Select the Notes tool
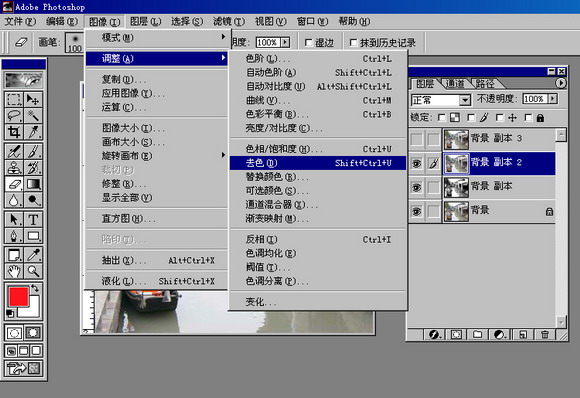 pos(14,255)
